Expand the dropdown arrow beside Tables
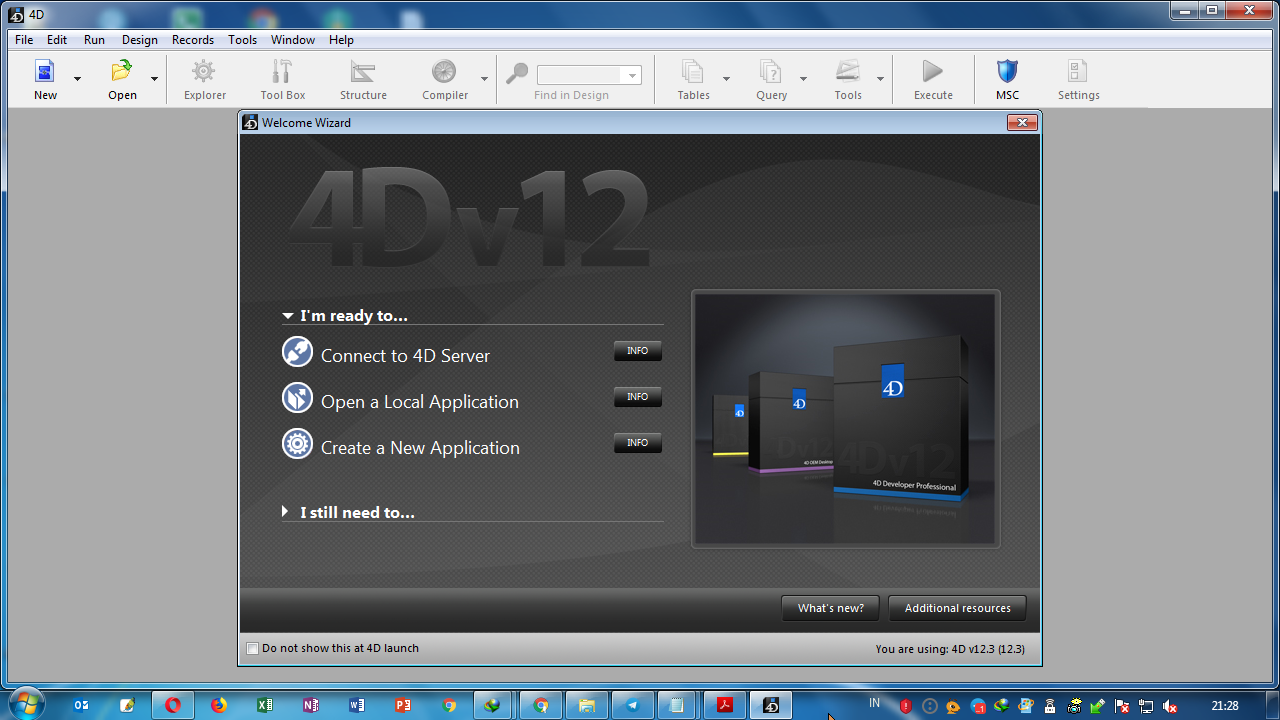Screen dimensions: 1280x720 click(x=726, y=79)
